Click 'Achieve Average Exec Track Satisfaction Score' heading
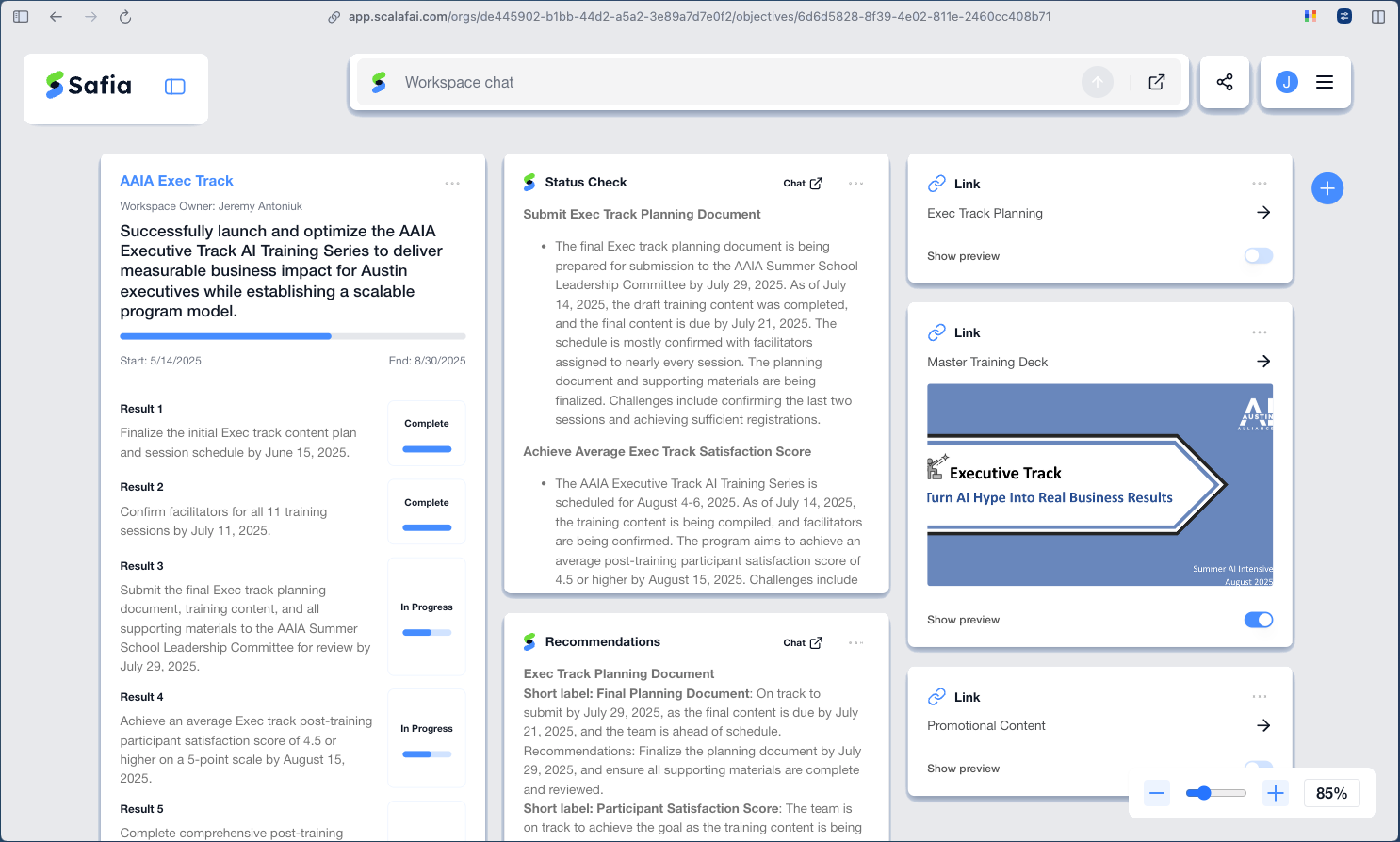The height and width of the screenshot is (842, 1400). coord(667,452)
